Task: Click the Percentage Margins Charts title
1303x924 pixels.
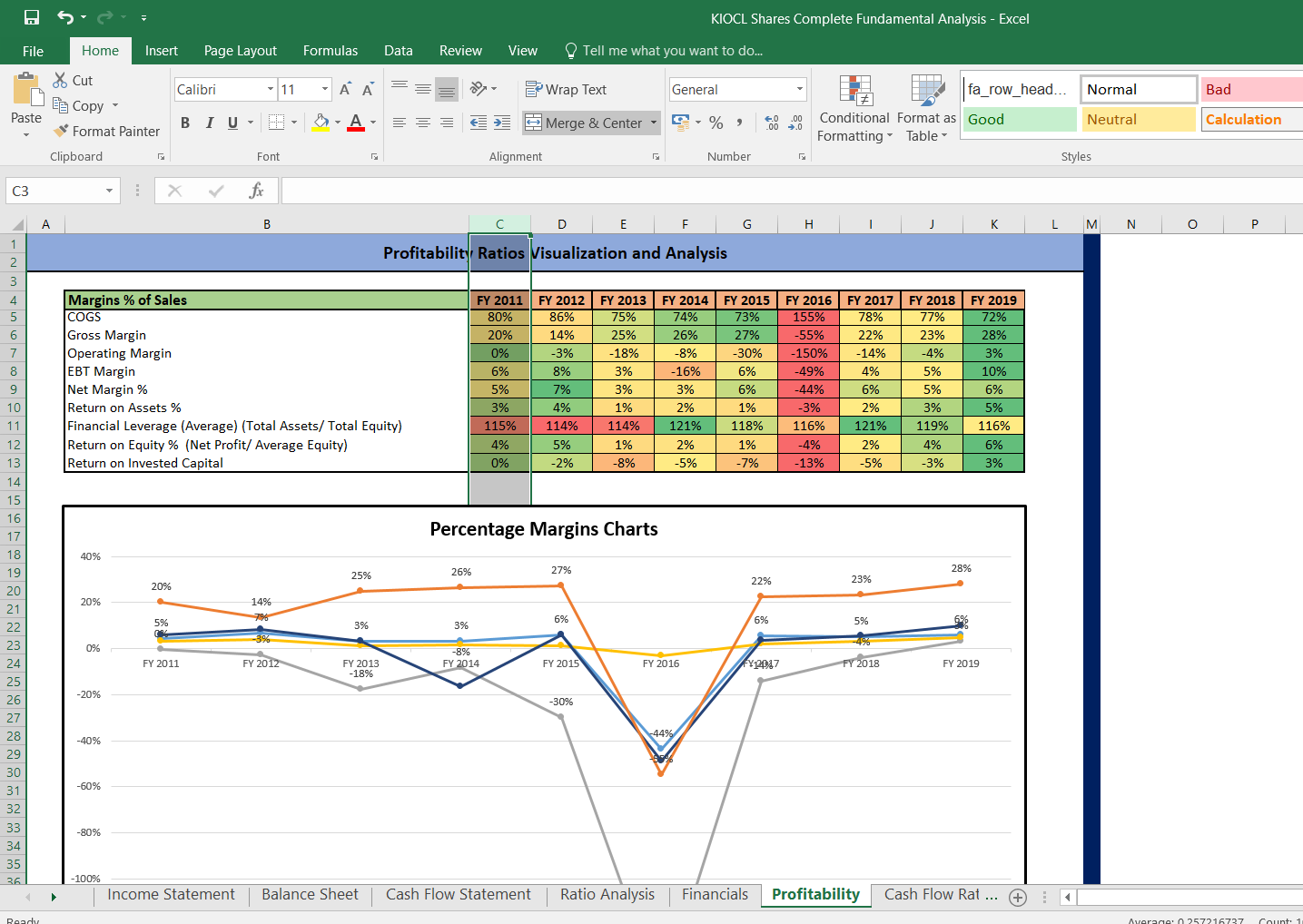Action: [x=544, y=529]
